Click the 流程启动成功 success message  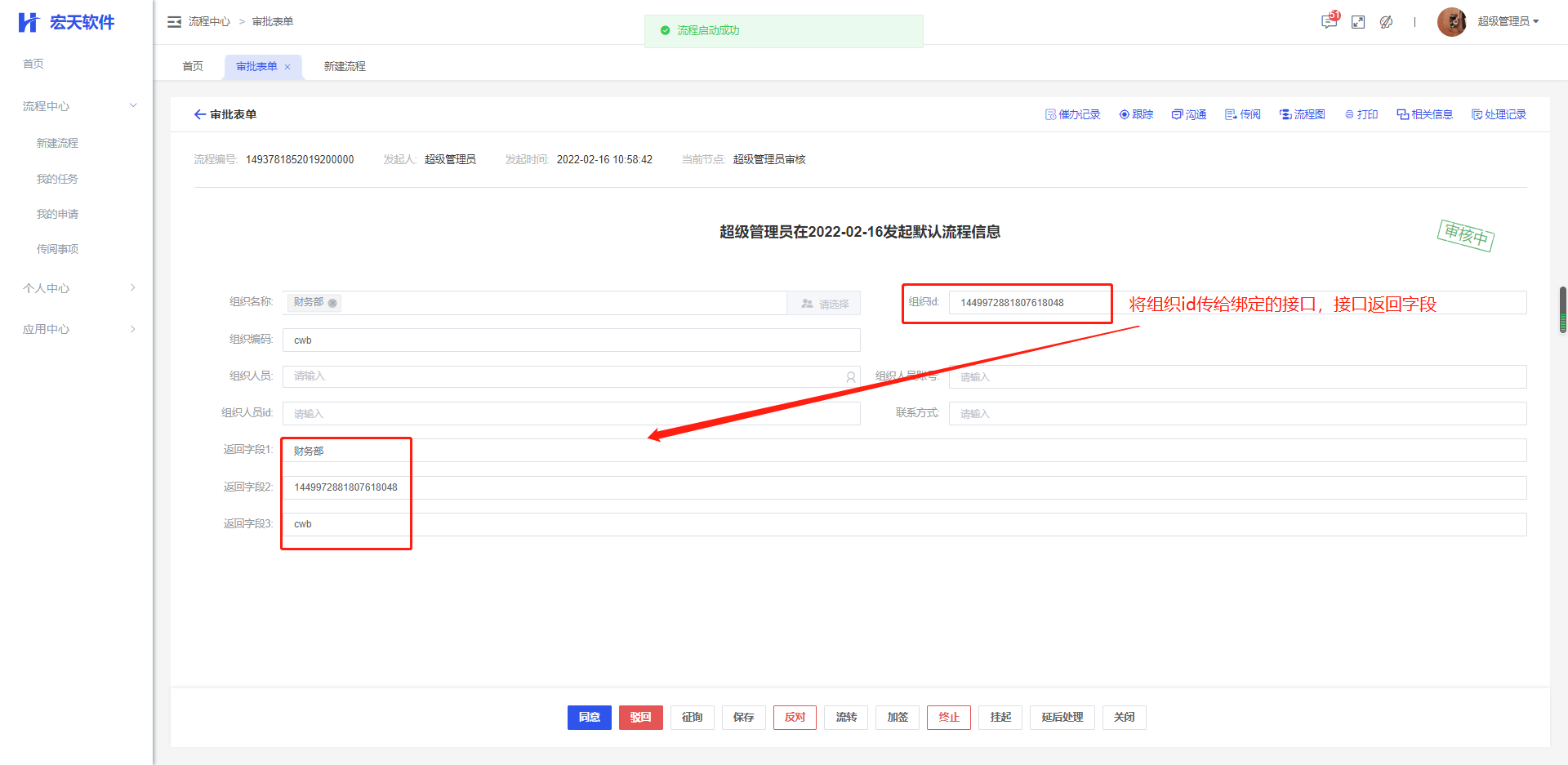point(784,31)
